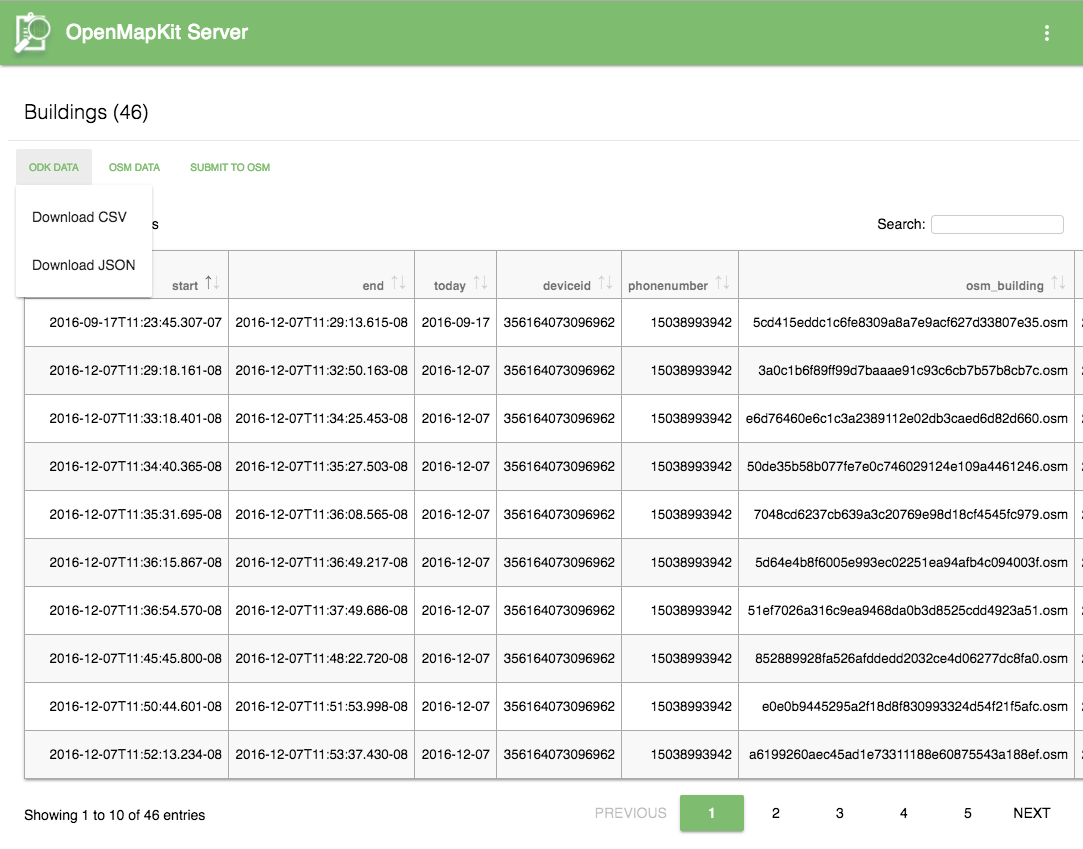Select end cell 2016-12-07T11:35:27.503-08
1083x849 pixels.
click(x=321, y=466)
